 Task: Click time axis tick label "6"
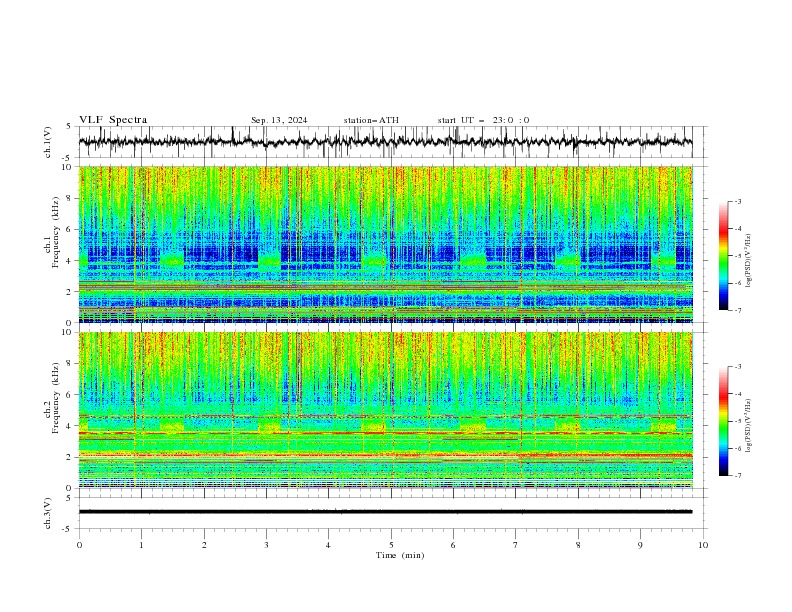(x=453, y=545)
